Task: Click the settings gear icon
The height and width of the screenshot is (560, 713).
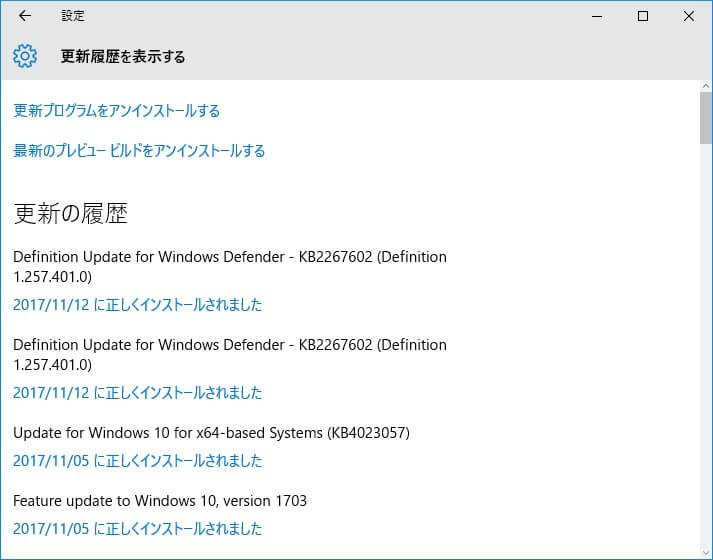Action: pyautogui.click(x=25, y=56)
